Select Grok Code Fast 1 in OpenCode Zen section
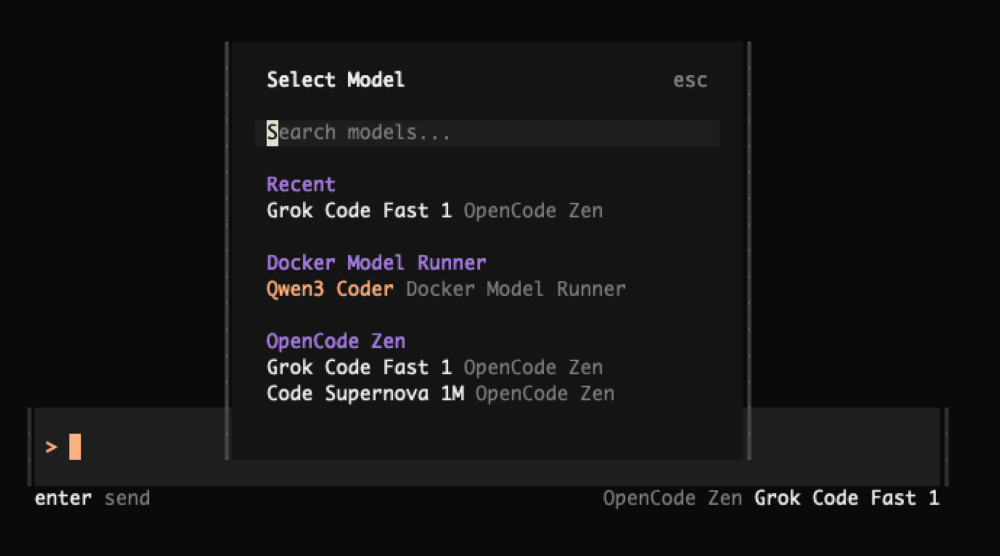 tap(359, 367)
